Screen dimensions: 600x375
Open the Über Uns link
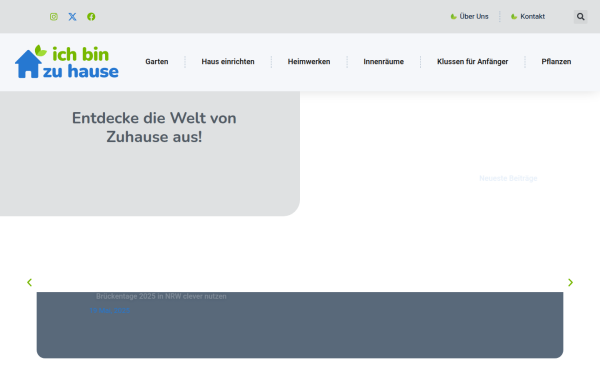click(x=470, y=16)
